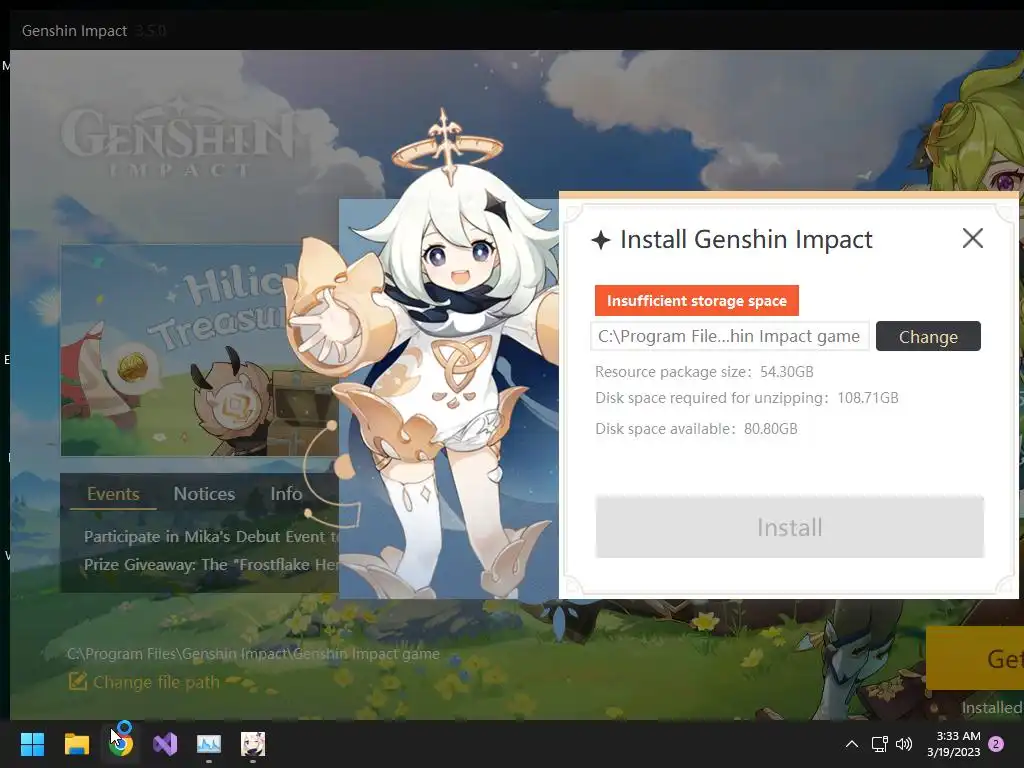The width and height of the screenshot is (1024, 768).
Task: Open Google Chrome from the taskbar
Action: (121, 744)
